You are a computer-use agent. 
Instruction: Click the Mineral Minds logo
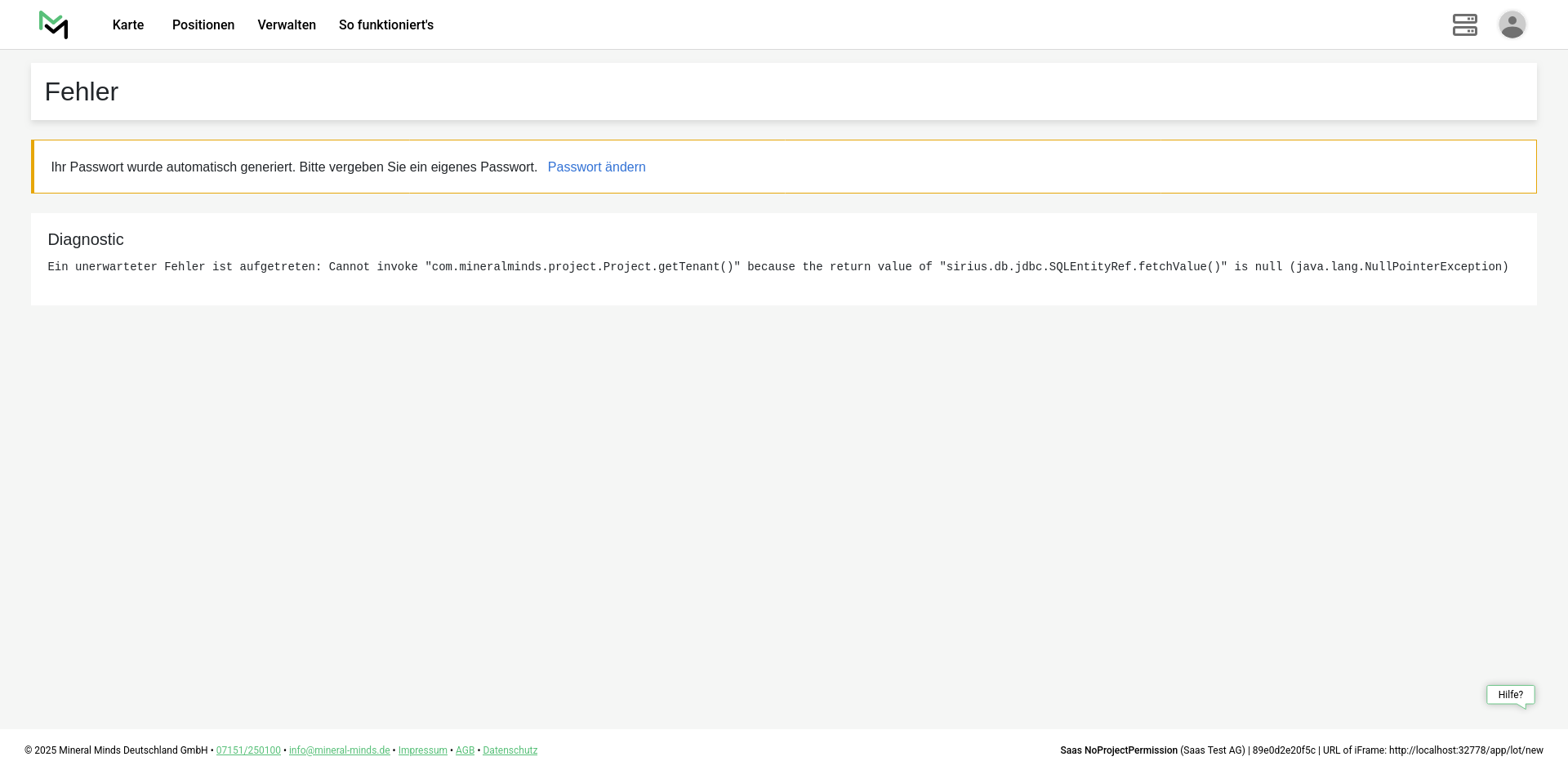click(x=54, y=24)
